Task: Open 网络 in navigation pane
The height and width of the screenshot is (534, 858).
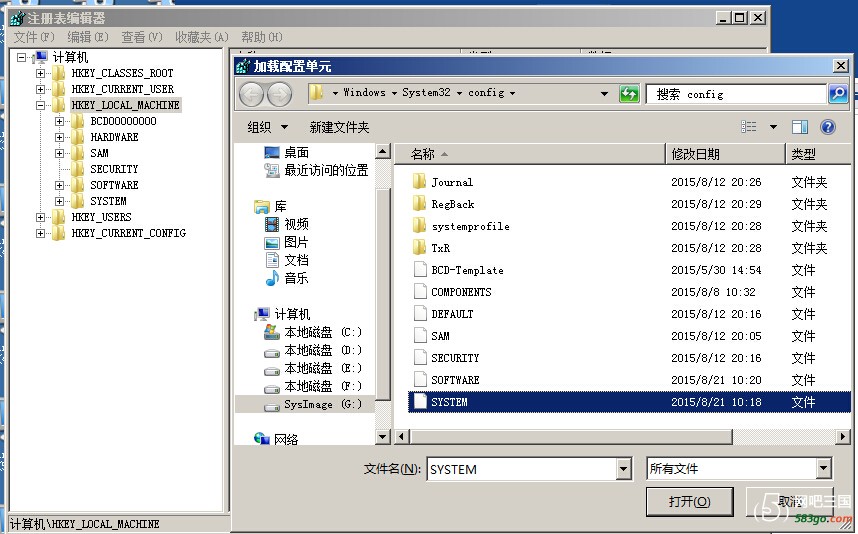Action: (276, 439)
